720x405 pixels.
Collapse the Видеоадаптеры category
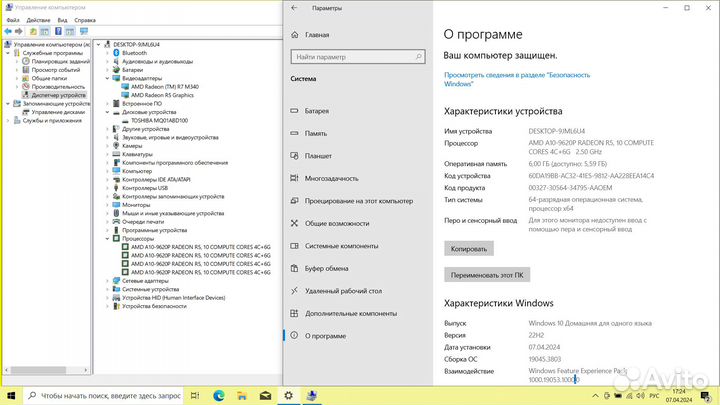tap(107, 78)
